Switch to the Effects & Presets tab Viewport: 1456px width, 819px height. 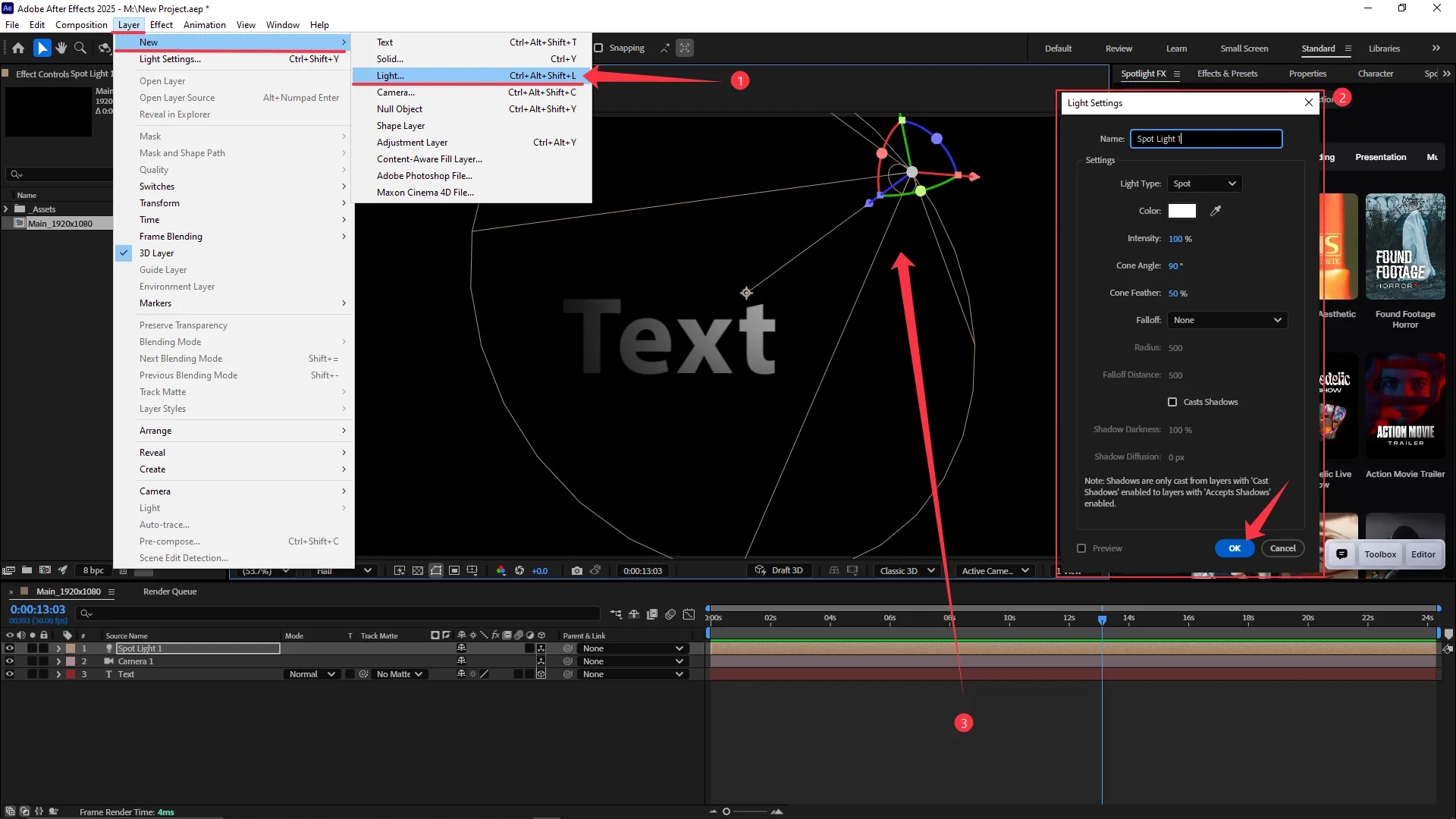pos(1227,74)
